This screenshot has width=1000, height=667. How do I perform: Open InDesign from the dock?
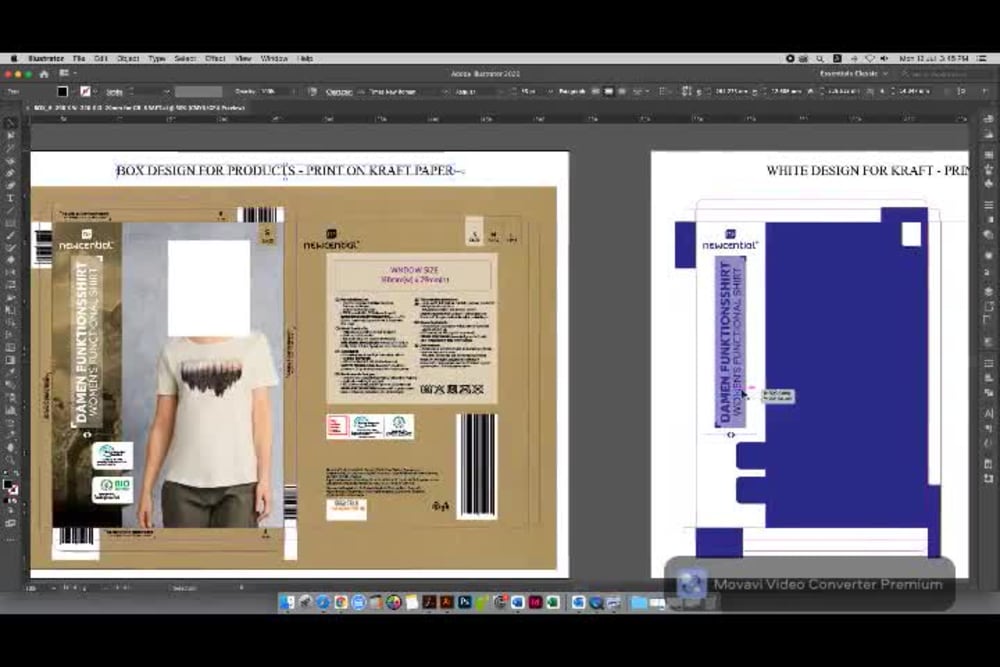(535, 601)
